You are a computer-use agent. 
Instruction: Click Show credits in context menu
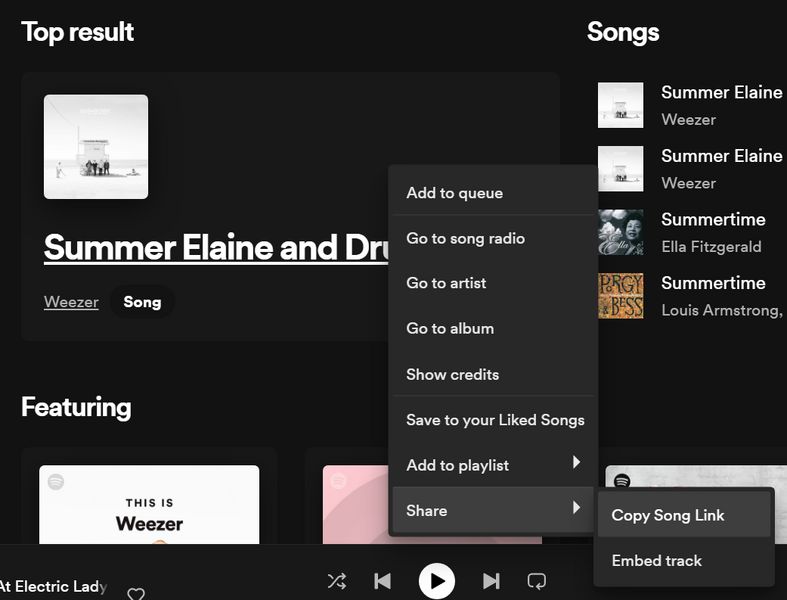(452, 374)
